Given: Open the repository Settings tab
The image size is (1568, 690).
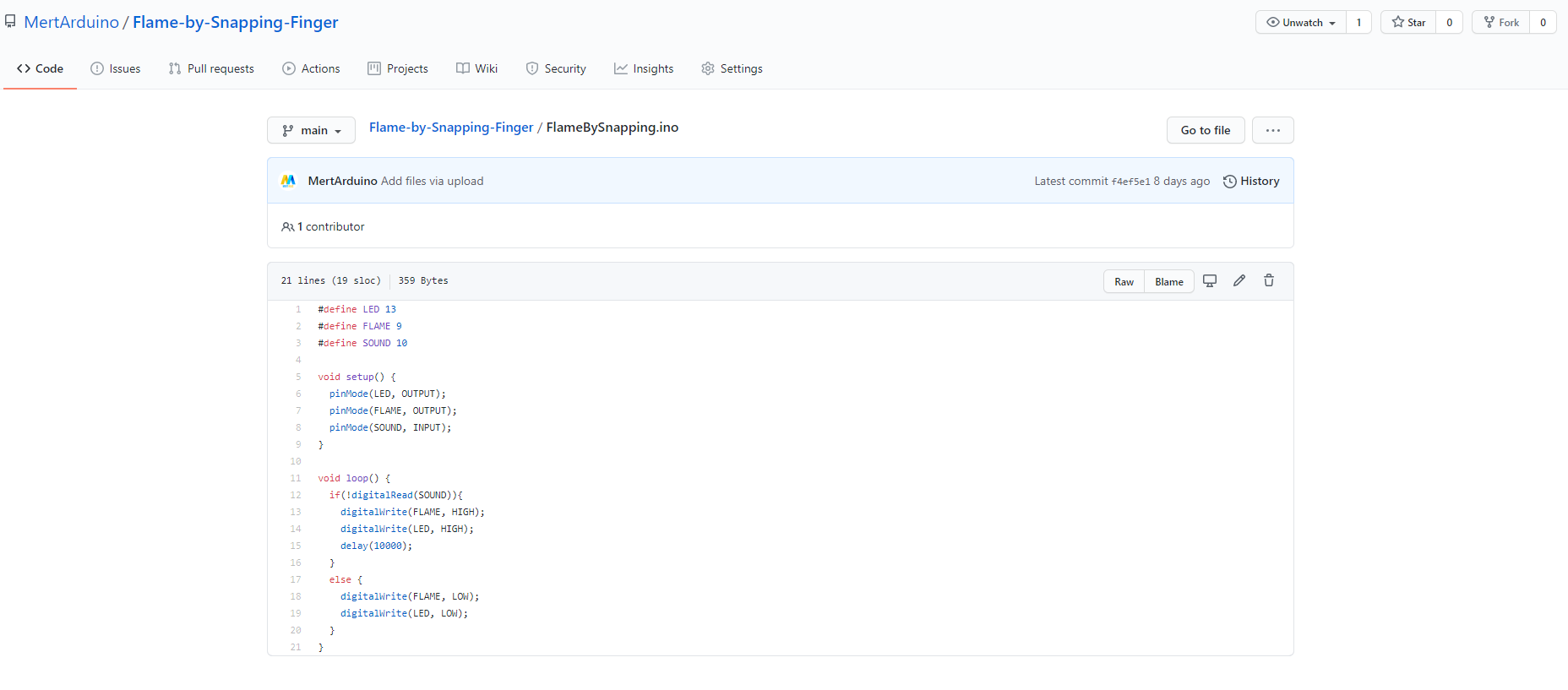Looking at the screenshot, I should pos(732,68).
